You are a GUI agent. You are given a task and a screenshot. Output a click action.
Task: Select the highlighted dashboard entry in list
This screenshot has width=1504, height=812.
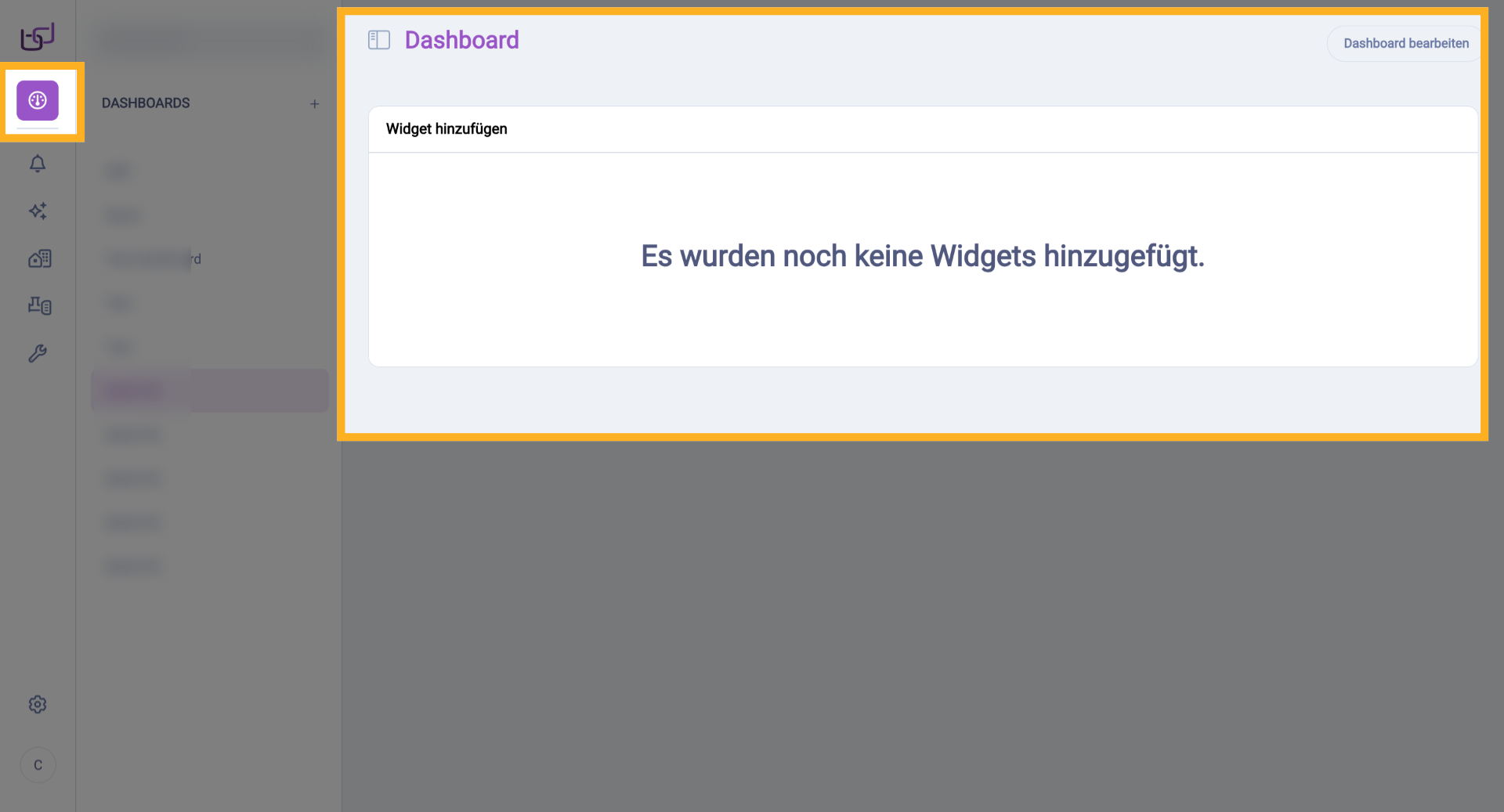(x=209, y=391)
